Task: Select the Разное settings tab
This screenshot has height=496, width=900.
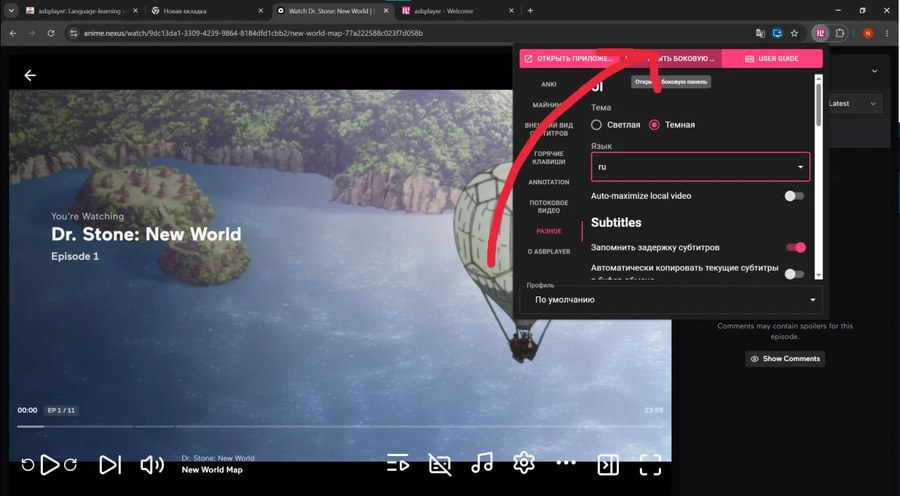Action: 549,231
